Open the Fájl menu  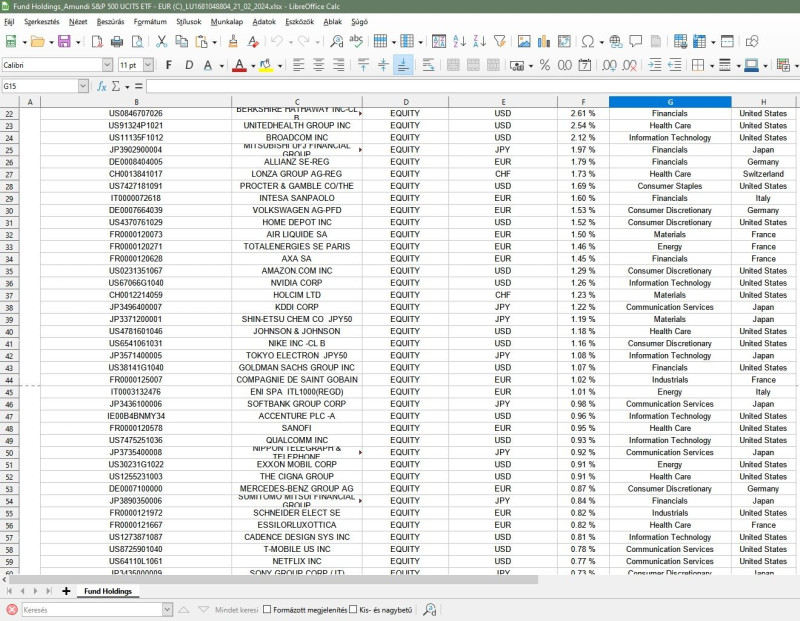9,22
